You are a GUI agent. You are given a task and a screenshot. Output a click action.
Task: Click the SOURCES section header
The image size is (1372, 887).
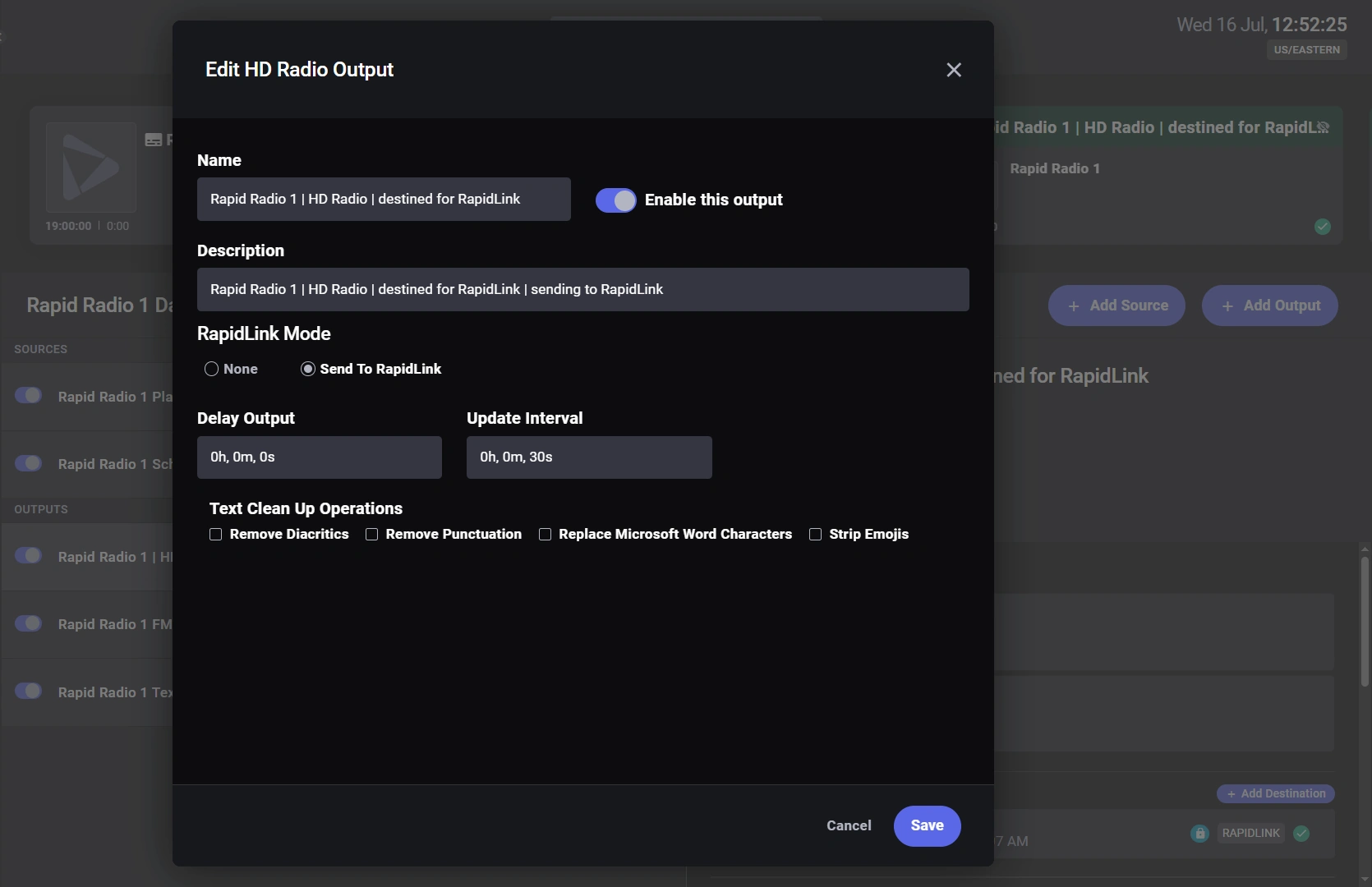point(41,349)
